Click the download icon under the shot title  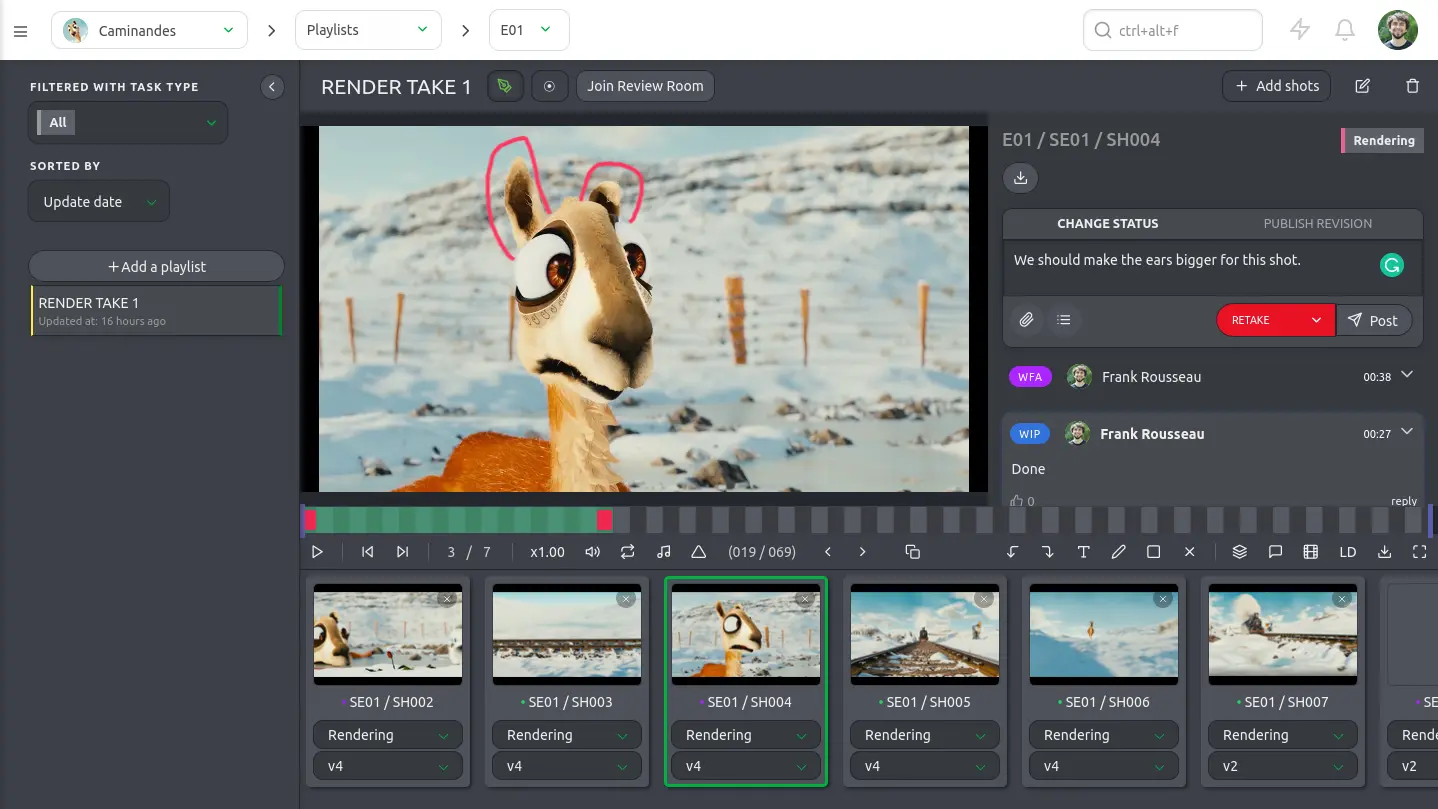1020,178
